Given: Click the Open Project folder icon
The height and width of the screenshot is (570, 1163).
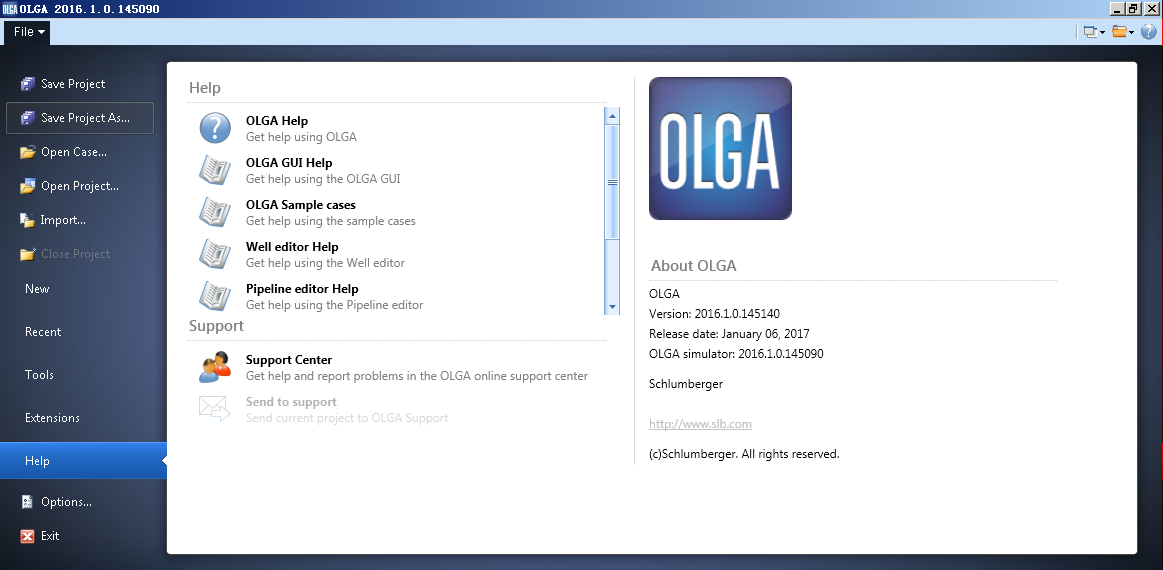Looking at the screenshot, I should [x=28, y=186].
